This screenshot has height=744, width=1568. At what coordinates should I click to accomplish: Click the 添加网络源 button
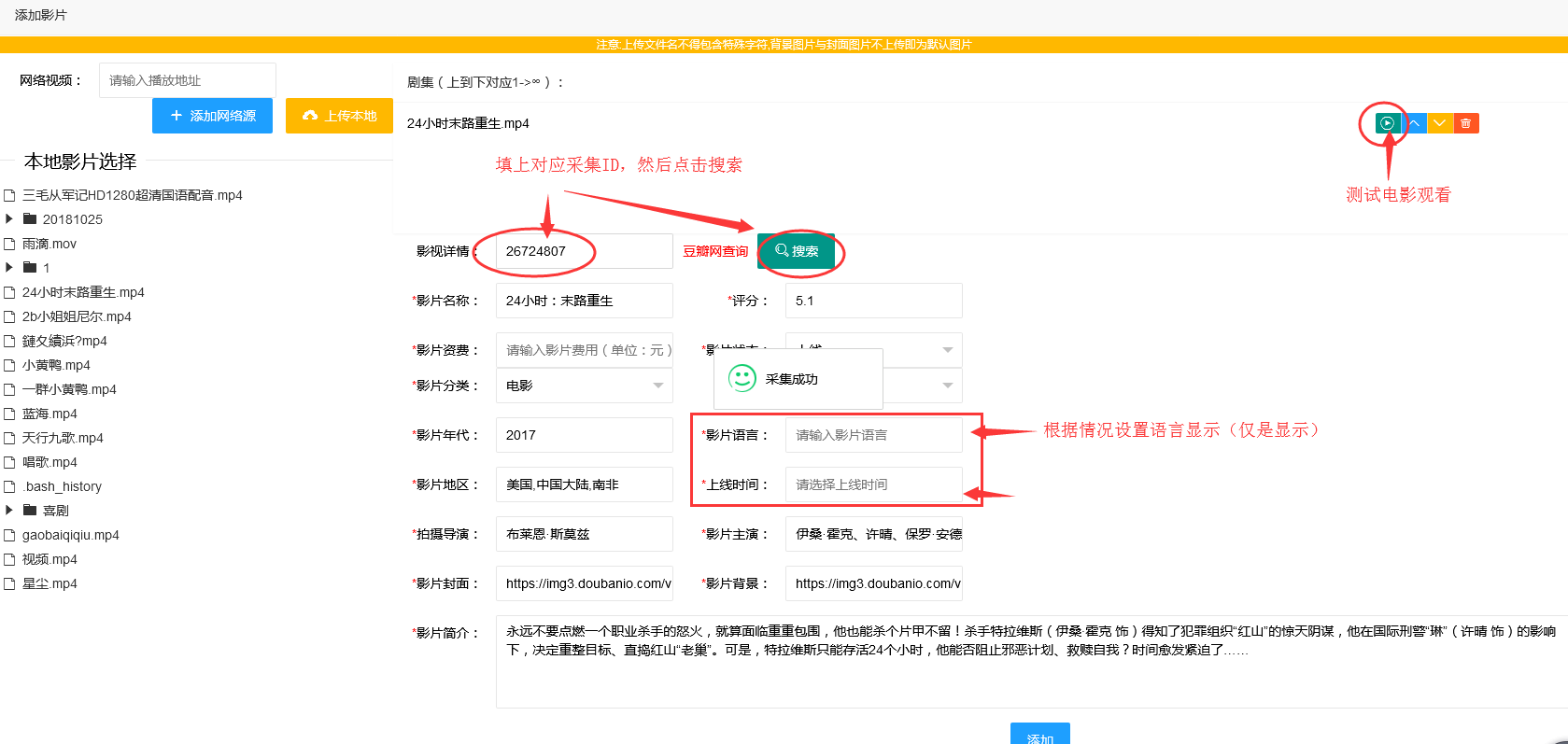click(212, 116)
